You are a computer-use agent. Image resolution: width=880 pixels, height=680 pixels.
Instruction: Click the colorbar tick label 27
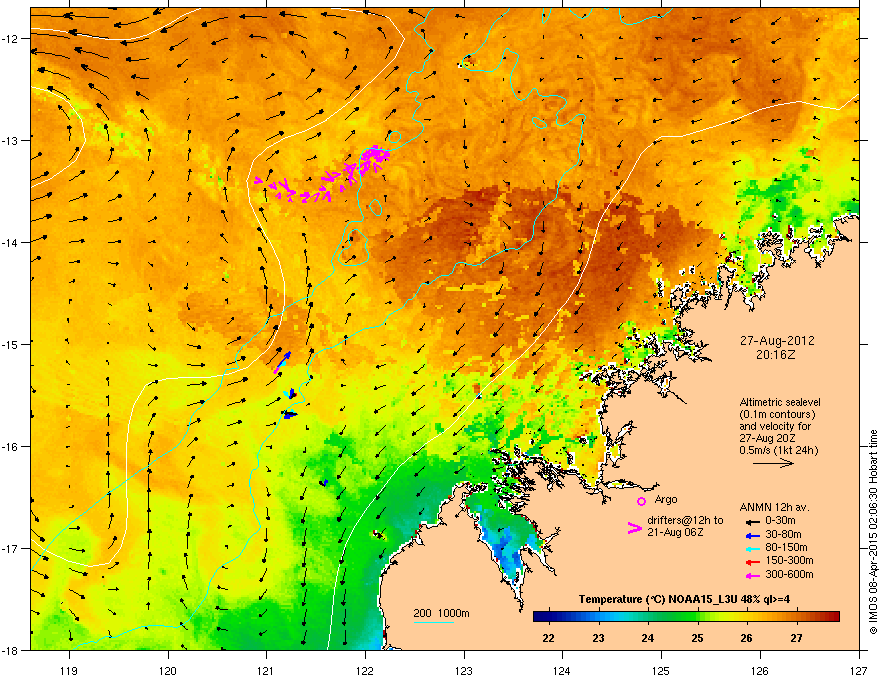tap(796, 638)
